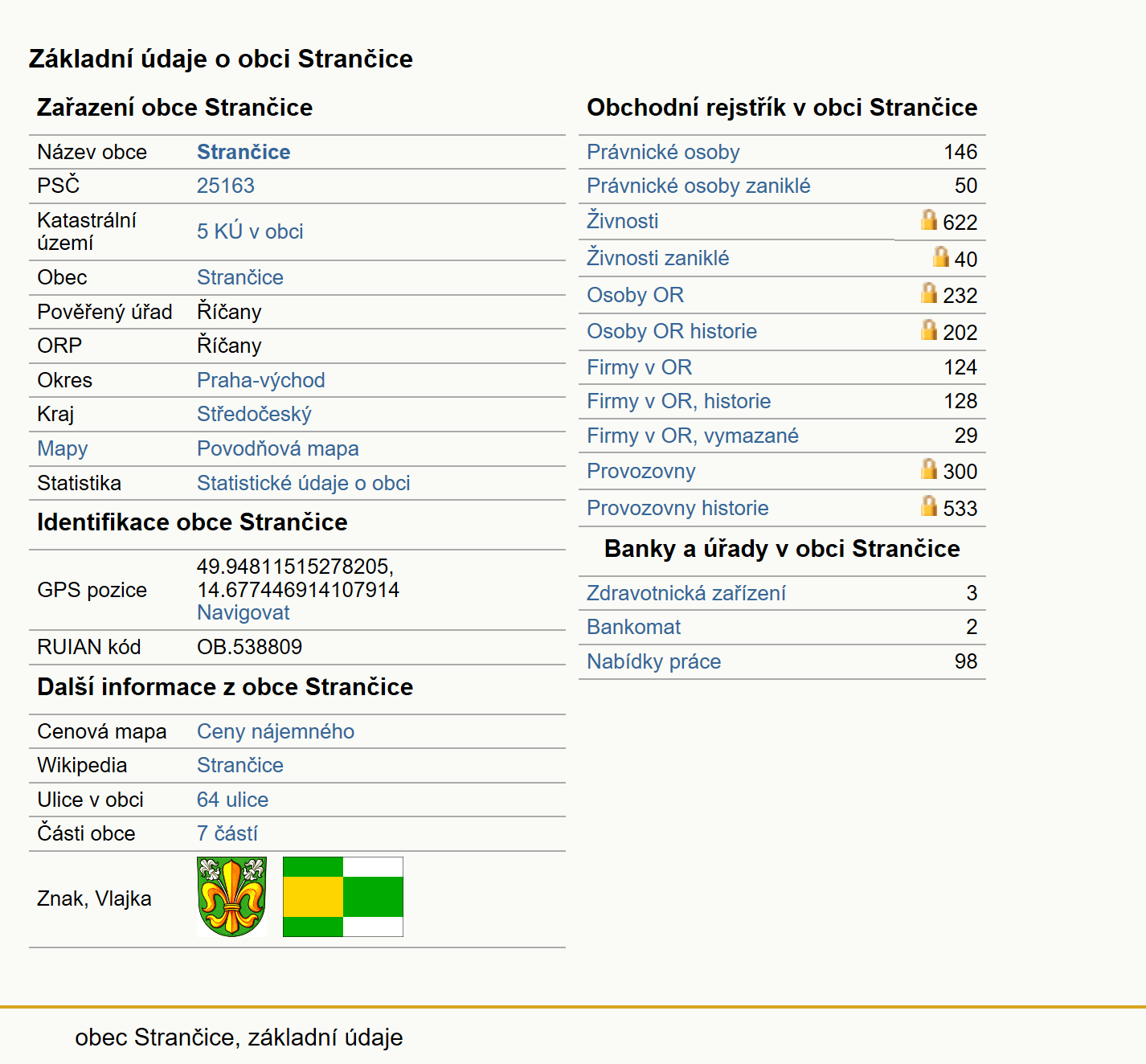Image resolution: width=1146 pixels, height=1064 pixels.
Task: Open Nabídky práce job offers
Action: 654,661
